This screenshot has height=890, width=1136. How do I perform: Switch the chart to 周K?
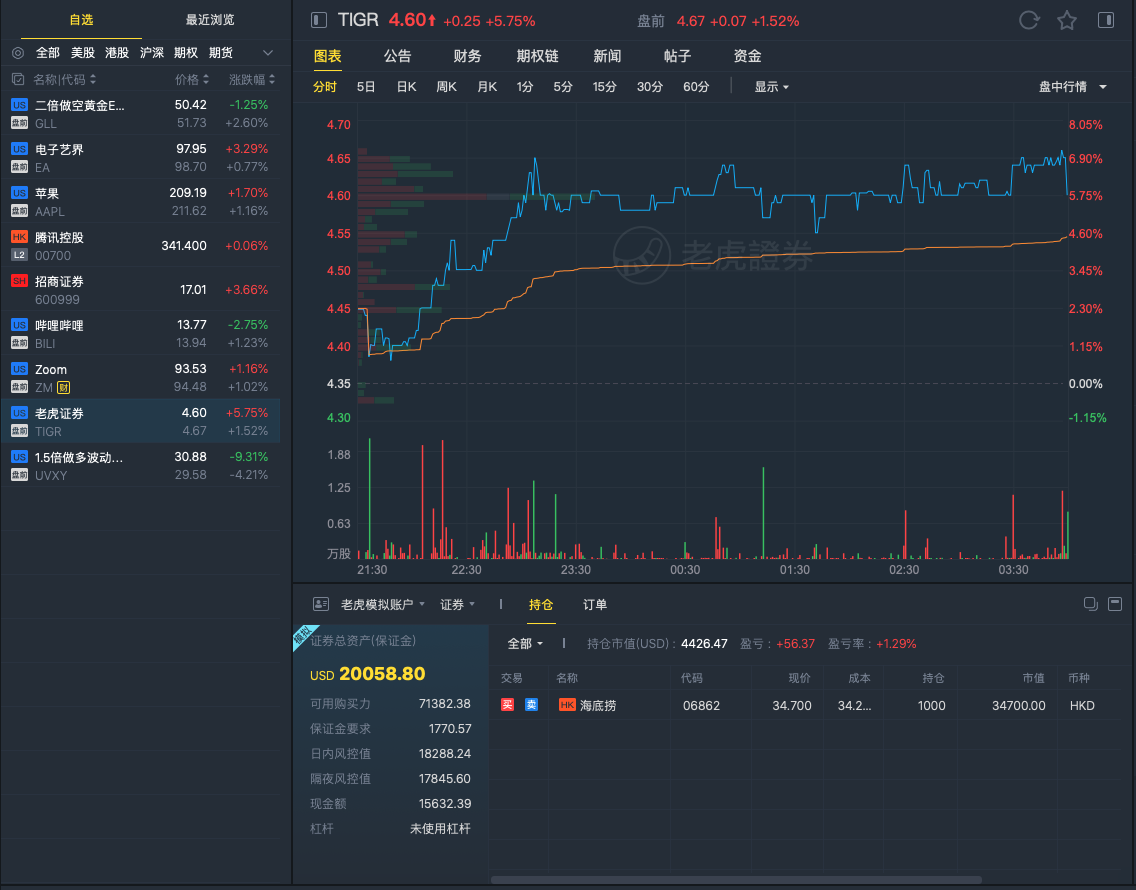[x=446, y=87]
